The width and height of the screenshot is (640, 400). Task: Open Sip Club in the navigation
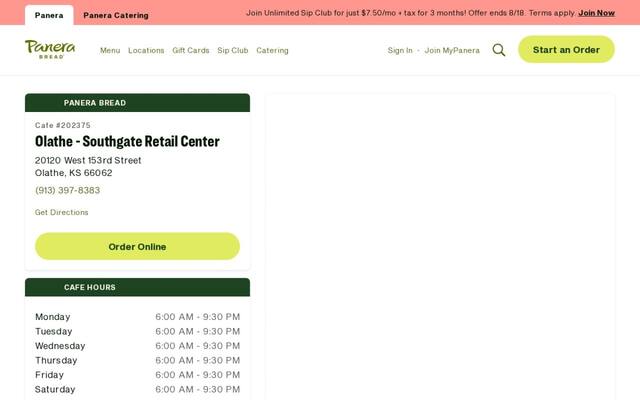(233, 50)
